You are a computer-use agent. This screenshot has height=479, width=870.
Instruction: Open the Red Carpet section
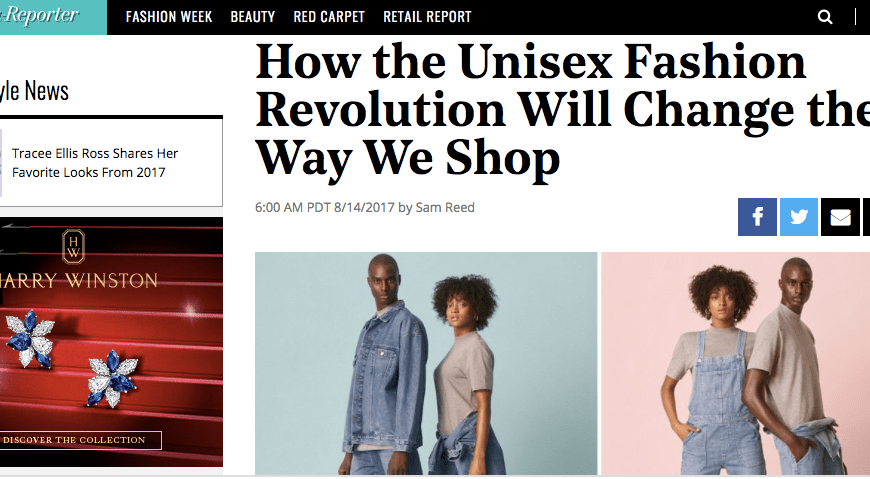[329, 17]
